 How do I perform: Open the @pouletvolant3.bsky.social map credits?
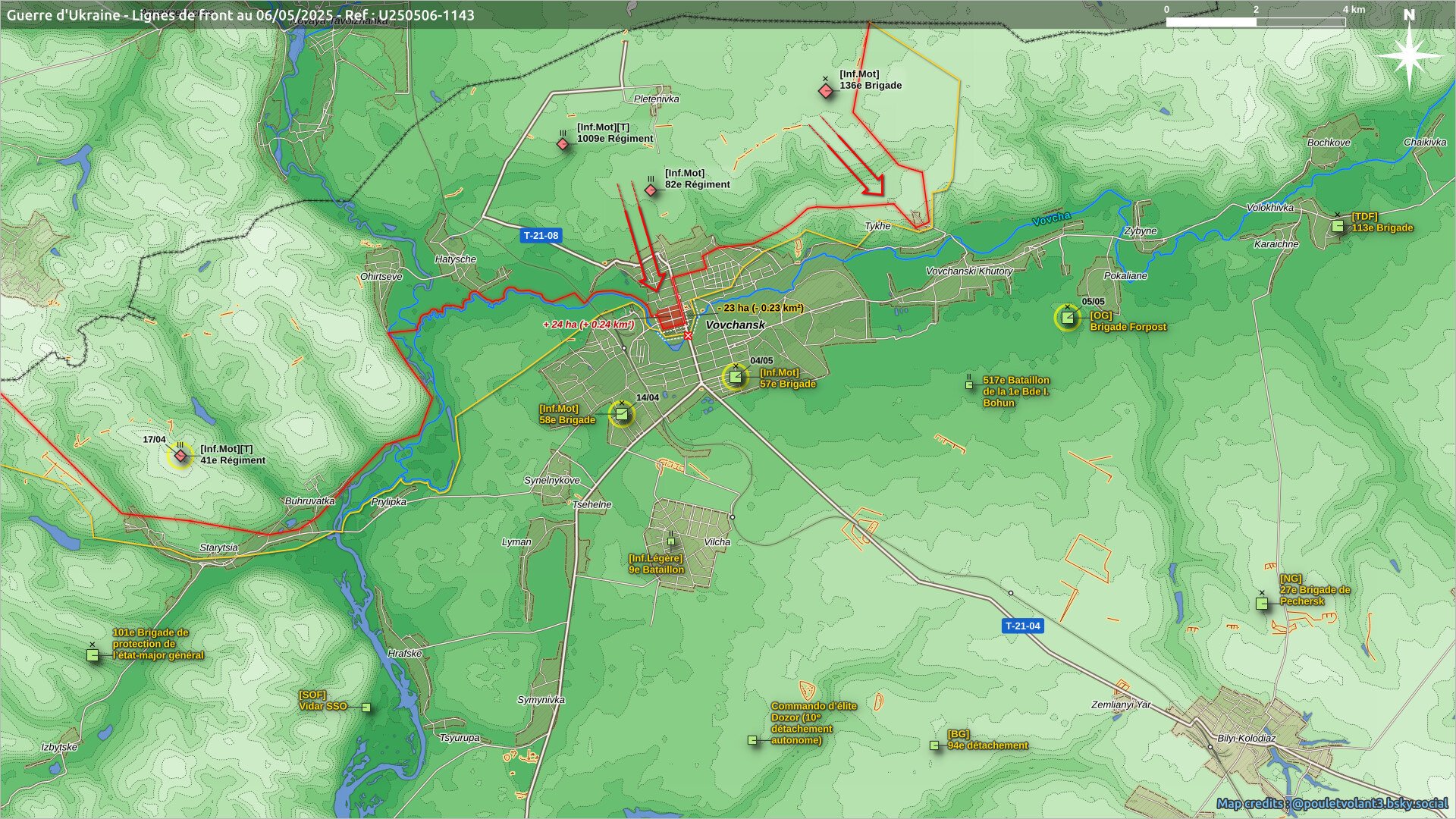[1332, 803]
